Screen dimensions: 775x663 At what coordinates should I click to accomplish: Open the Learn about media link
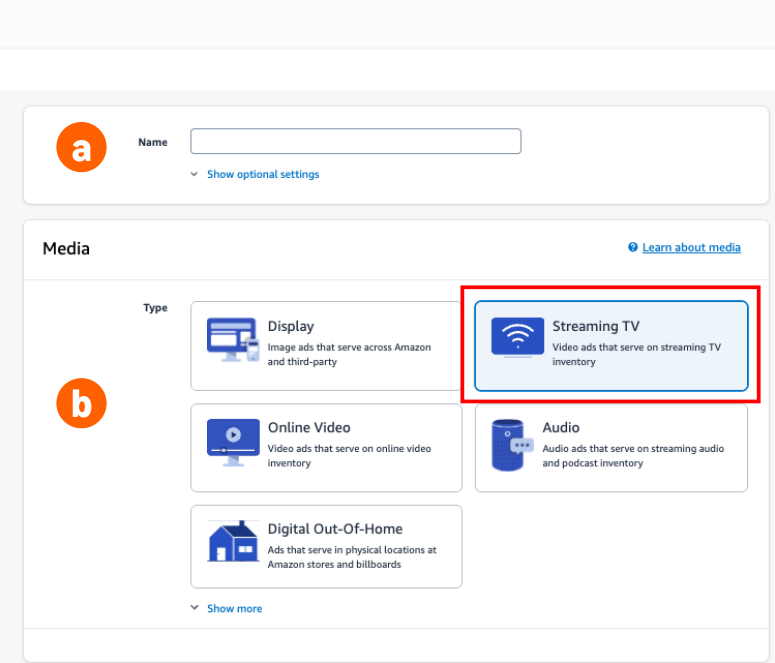pyautogui.click(x=691, y=247)
